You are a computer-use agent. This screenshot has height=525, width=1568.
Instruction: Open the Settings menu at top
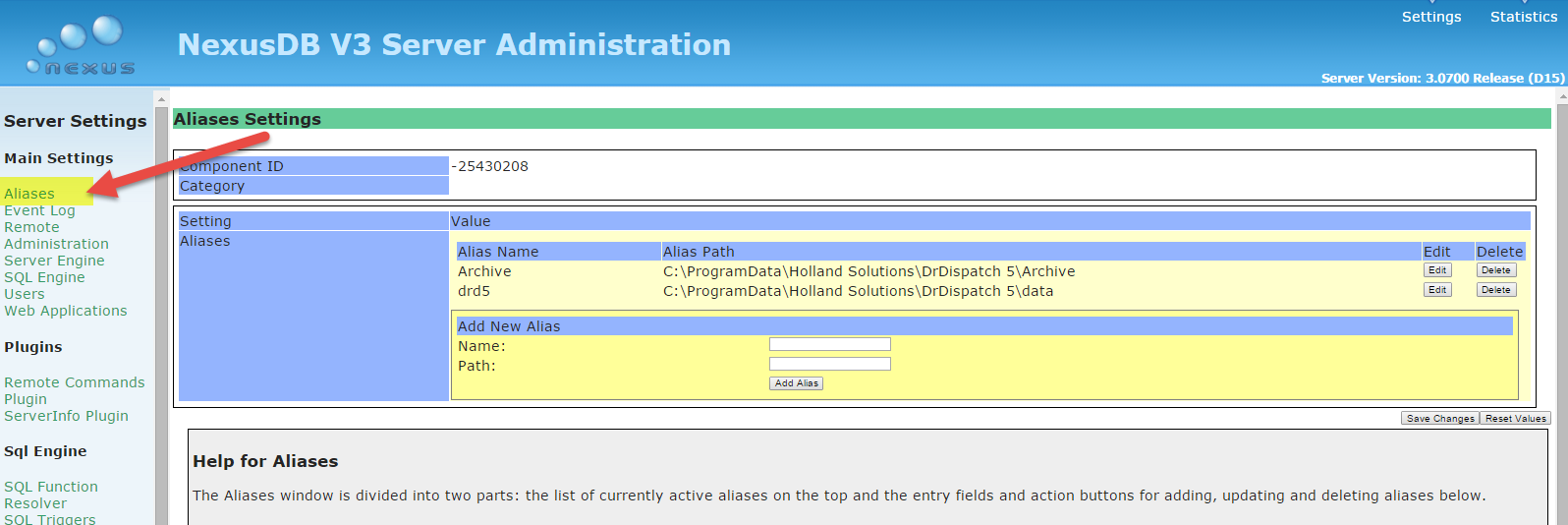[1431, 17]
